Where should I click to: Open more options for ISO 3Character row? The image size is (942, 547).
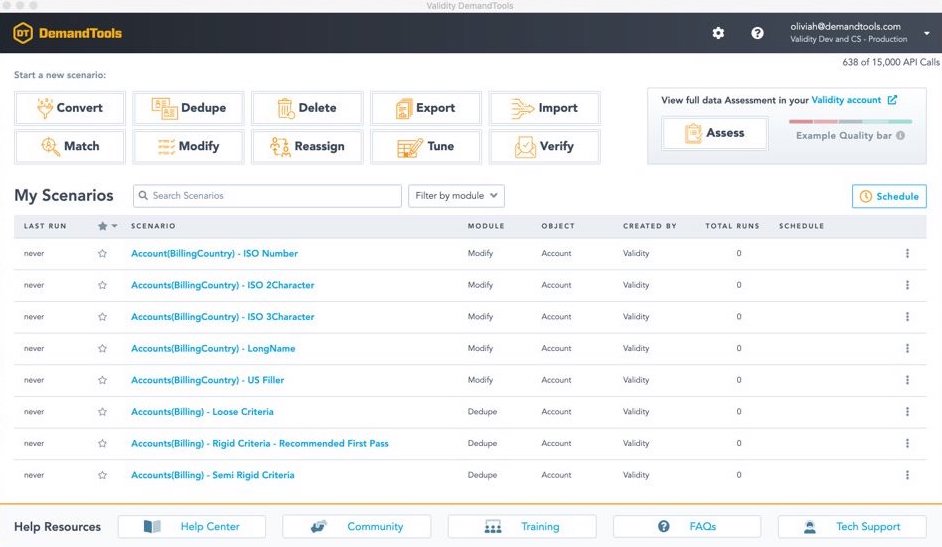coord(907,317)
